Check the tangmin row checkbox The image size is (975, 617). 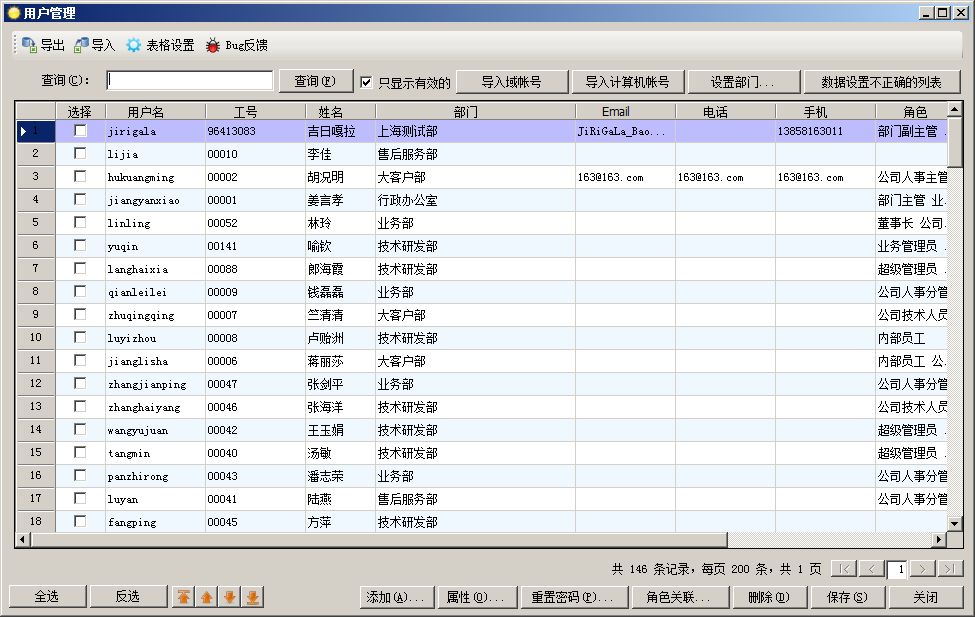tap(80, 452)
